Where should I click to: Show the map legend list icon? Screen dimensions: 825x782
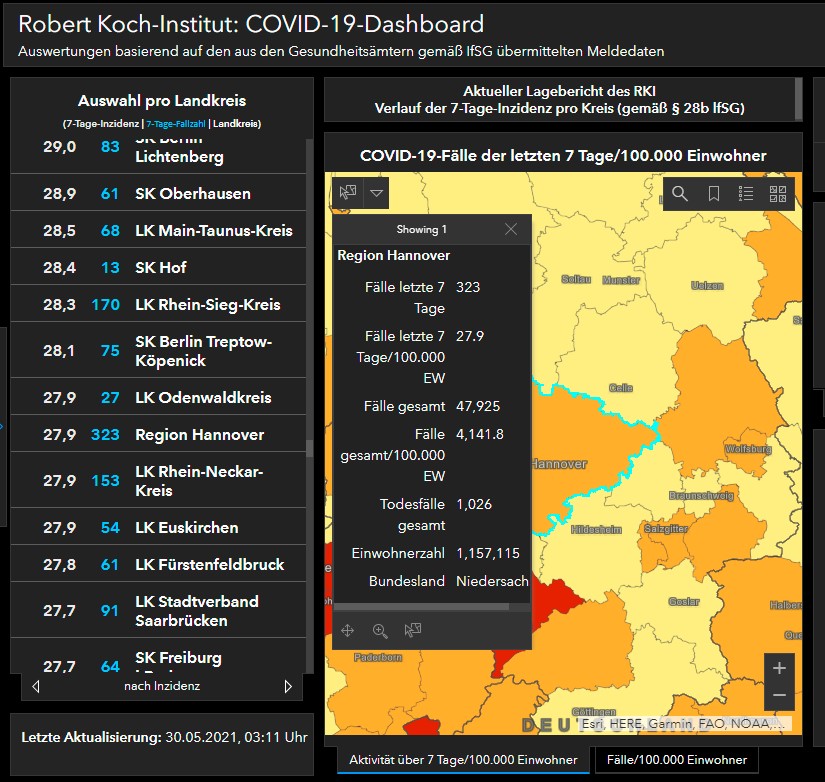tap(746, 194)
